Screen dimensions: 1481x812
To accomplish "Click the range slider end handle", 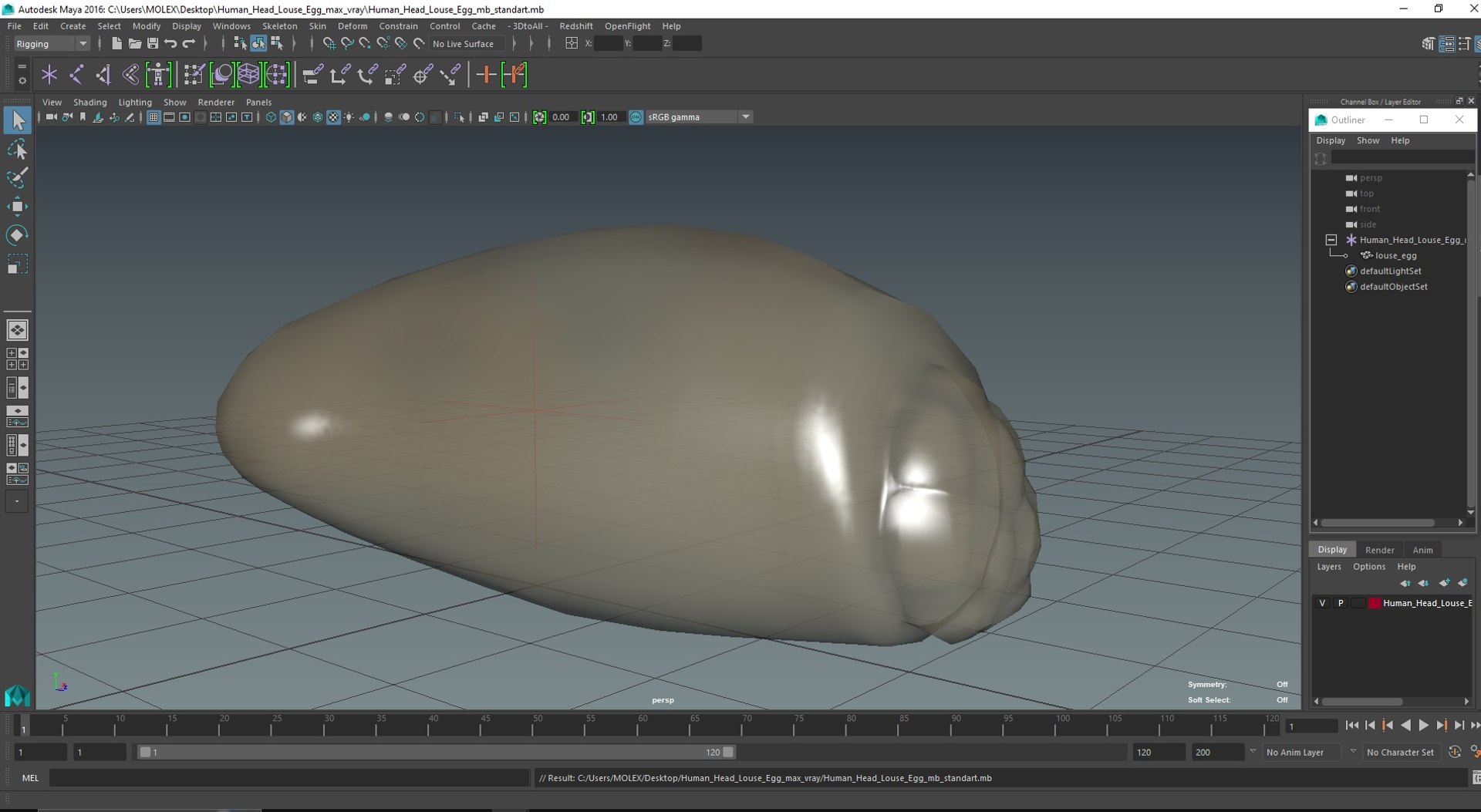I will coord(728,753).
